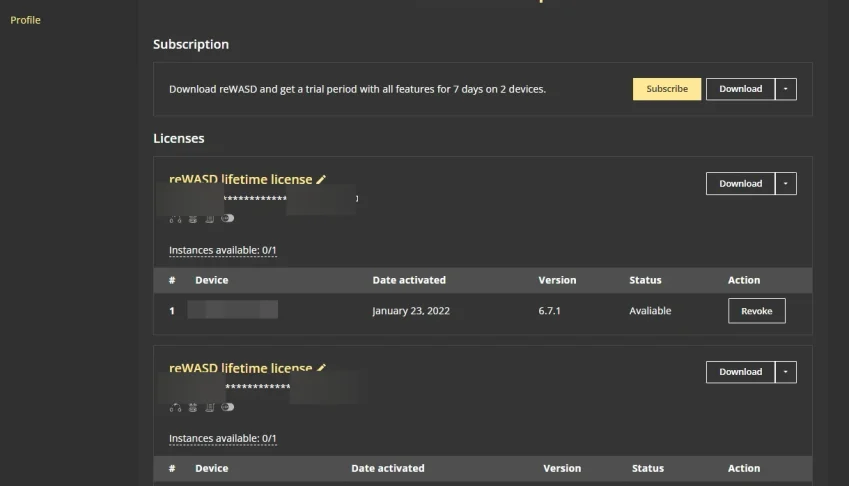Click Instances available 0/1 in the upper license
This screenshot has height=486, width=849.
coord(223,250)
